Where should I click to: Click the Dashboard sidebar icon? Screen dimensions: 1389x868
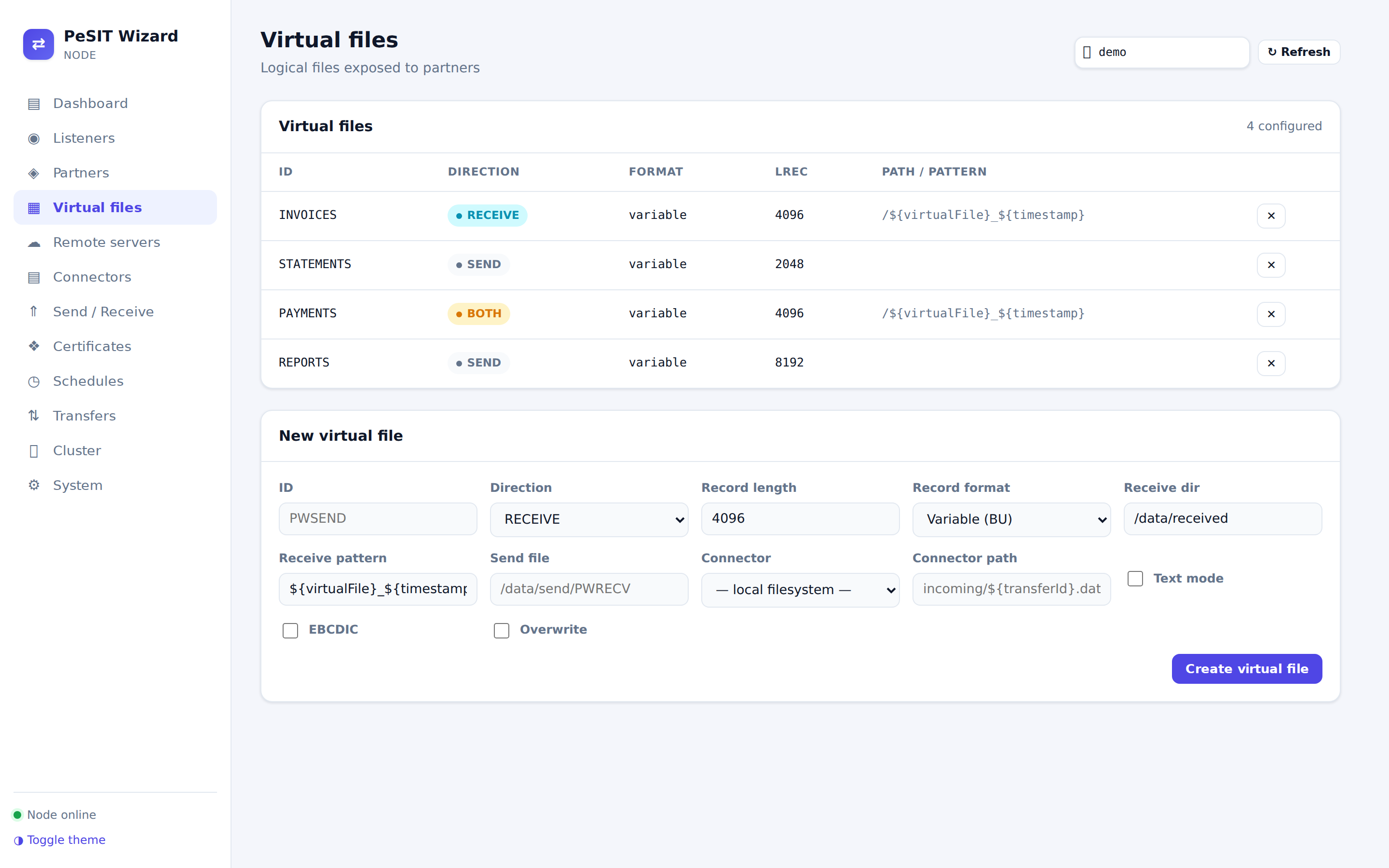[x=34, y=104]
